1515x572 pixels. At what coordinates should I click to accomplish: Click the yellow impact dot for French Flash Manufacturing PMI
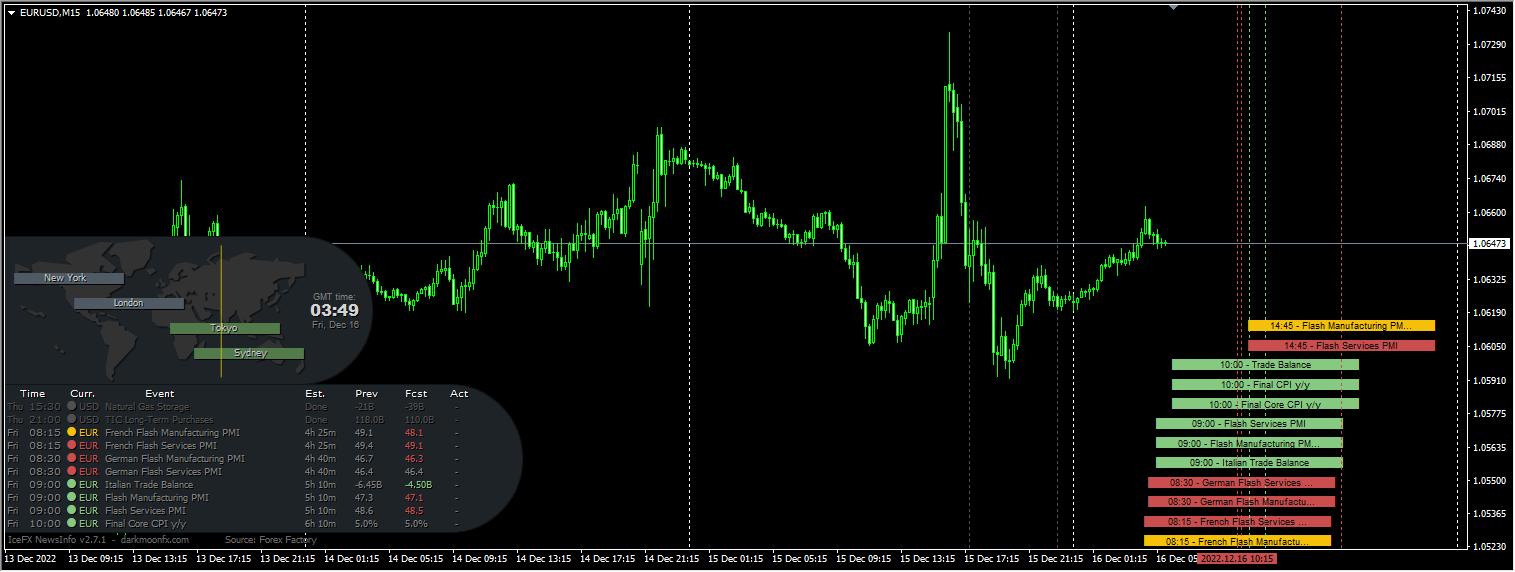pos(72,433)
